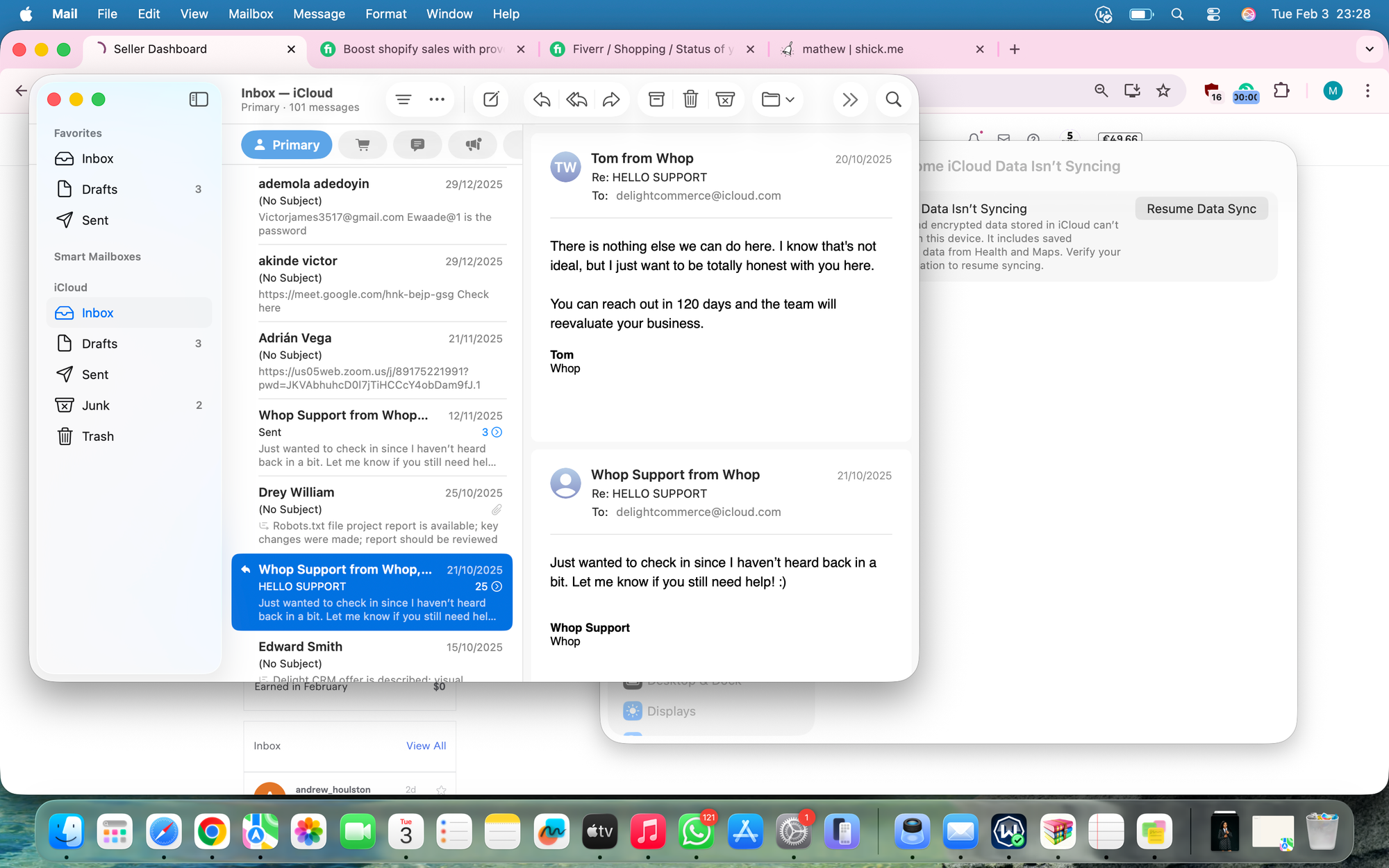
Task: Move selected message to Junk
Action: 725,99
